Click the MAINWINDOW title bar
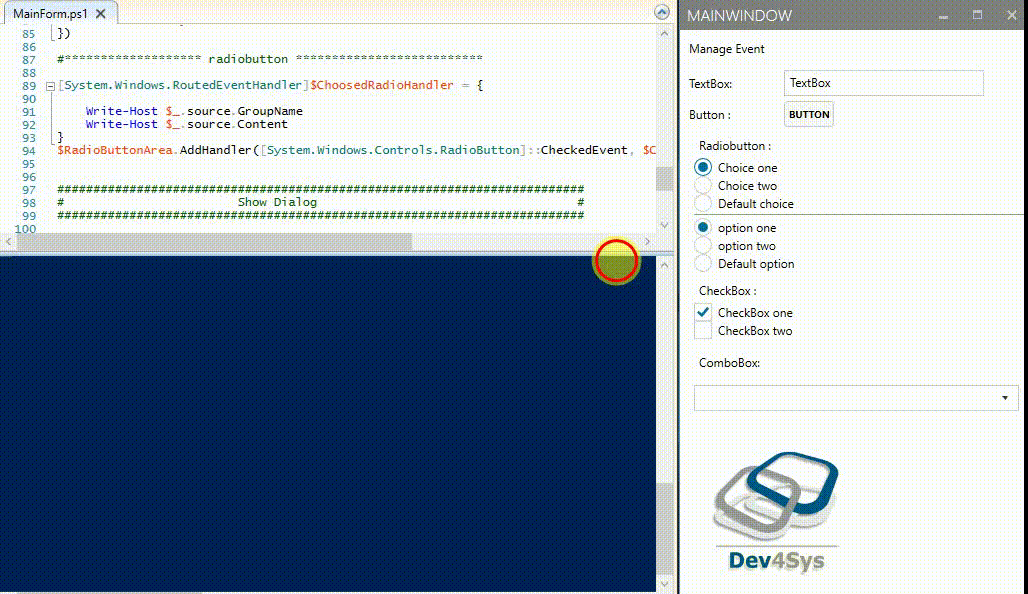 coord(740,16)
